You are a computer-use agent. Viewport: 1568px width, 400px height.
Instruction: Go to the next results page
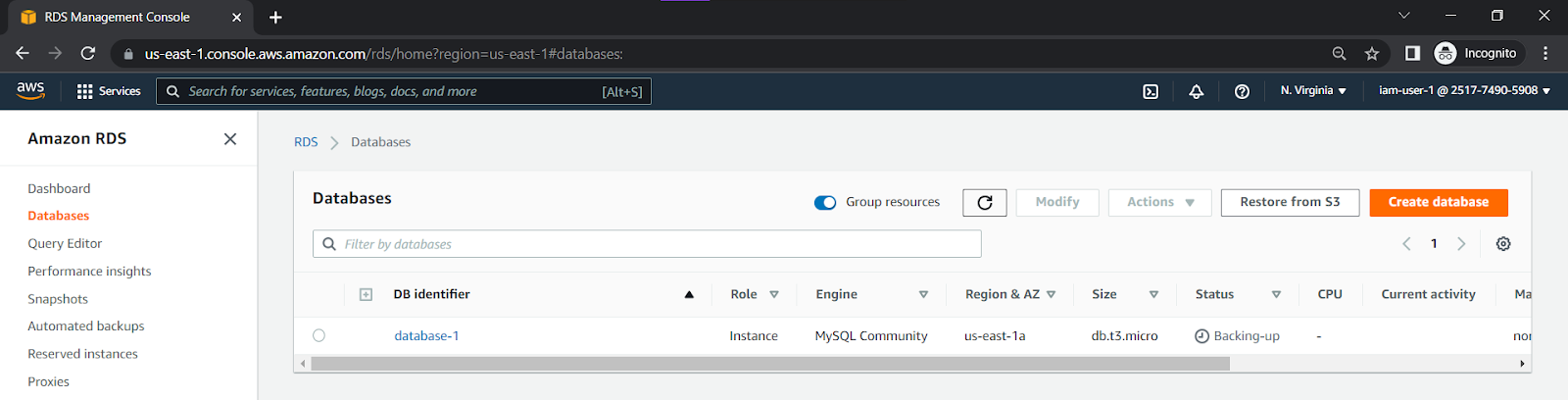(x=1461, y=244)
